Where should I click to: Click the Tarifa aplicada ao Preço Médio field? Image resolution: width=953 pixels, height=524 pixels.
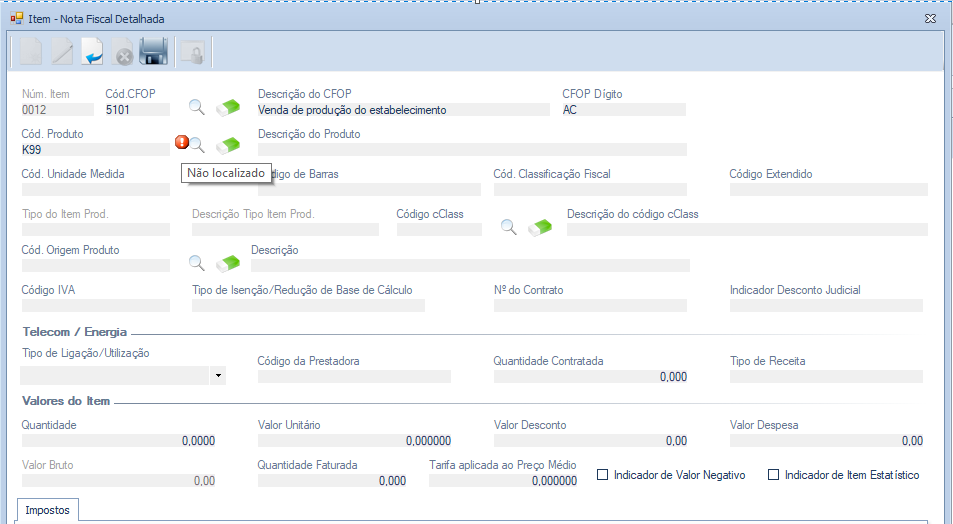[503, 481]
